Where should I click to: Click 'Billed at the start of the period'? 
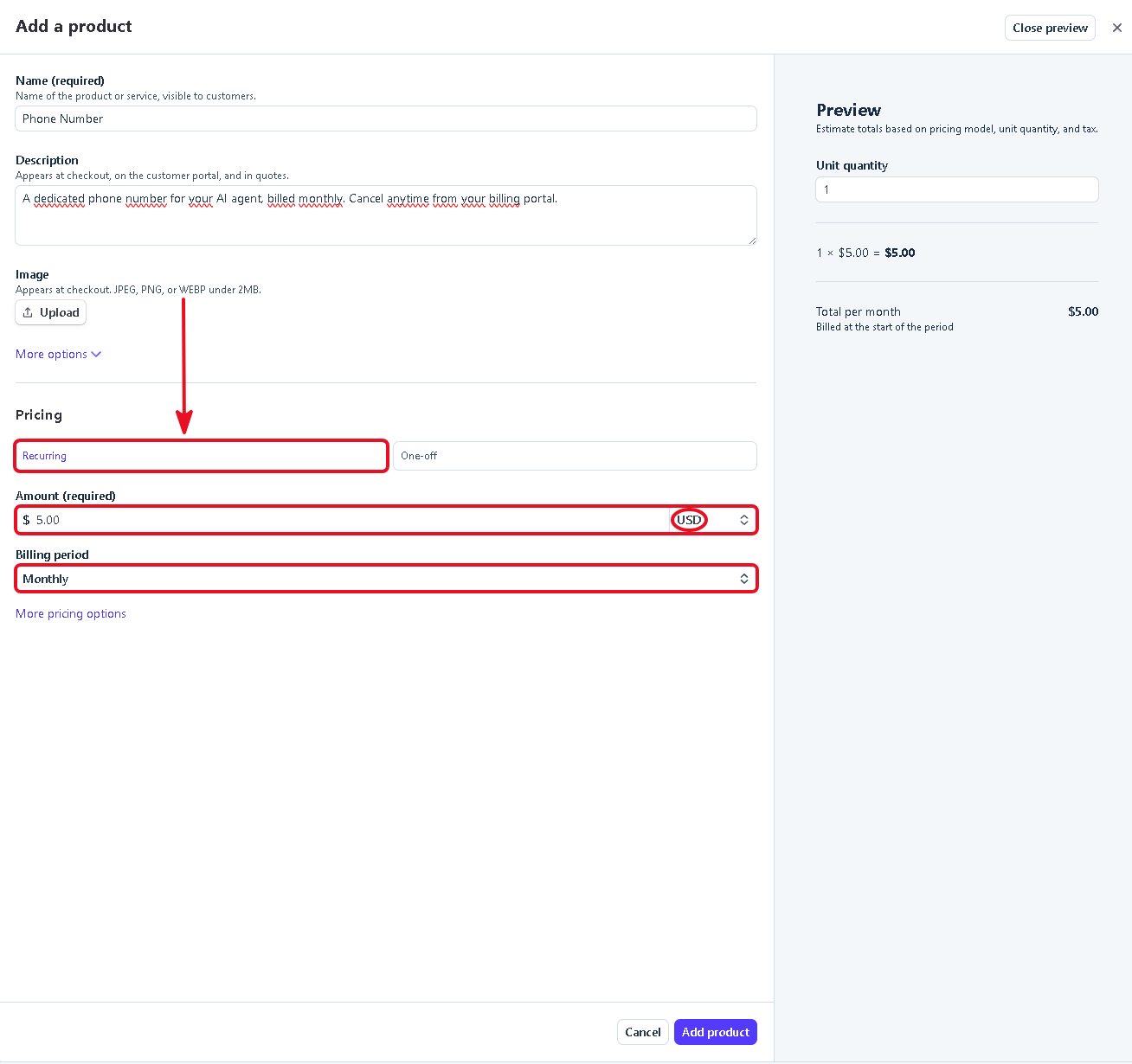tap(884, 327)
